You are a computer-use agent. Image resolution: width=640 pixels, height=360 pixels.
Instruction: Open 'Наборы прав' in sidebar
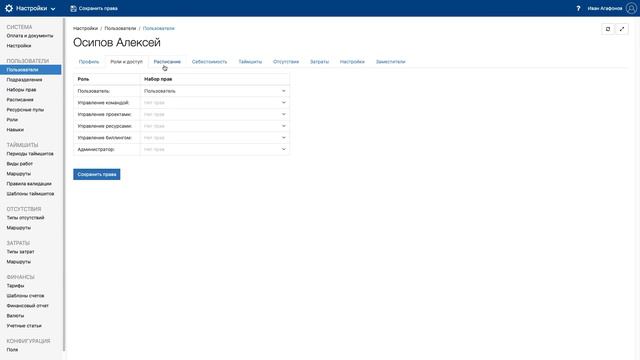pos(21,90)
